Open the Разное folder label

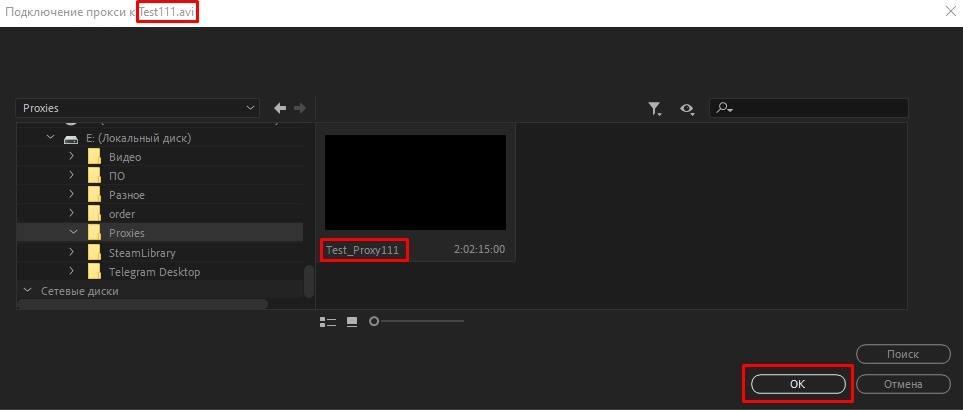coord(127,195)
